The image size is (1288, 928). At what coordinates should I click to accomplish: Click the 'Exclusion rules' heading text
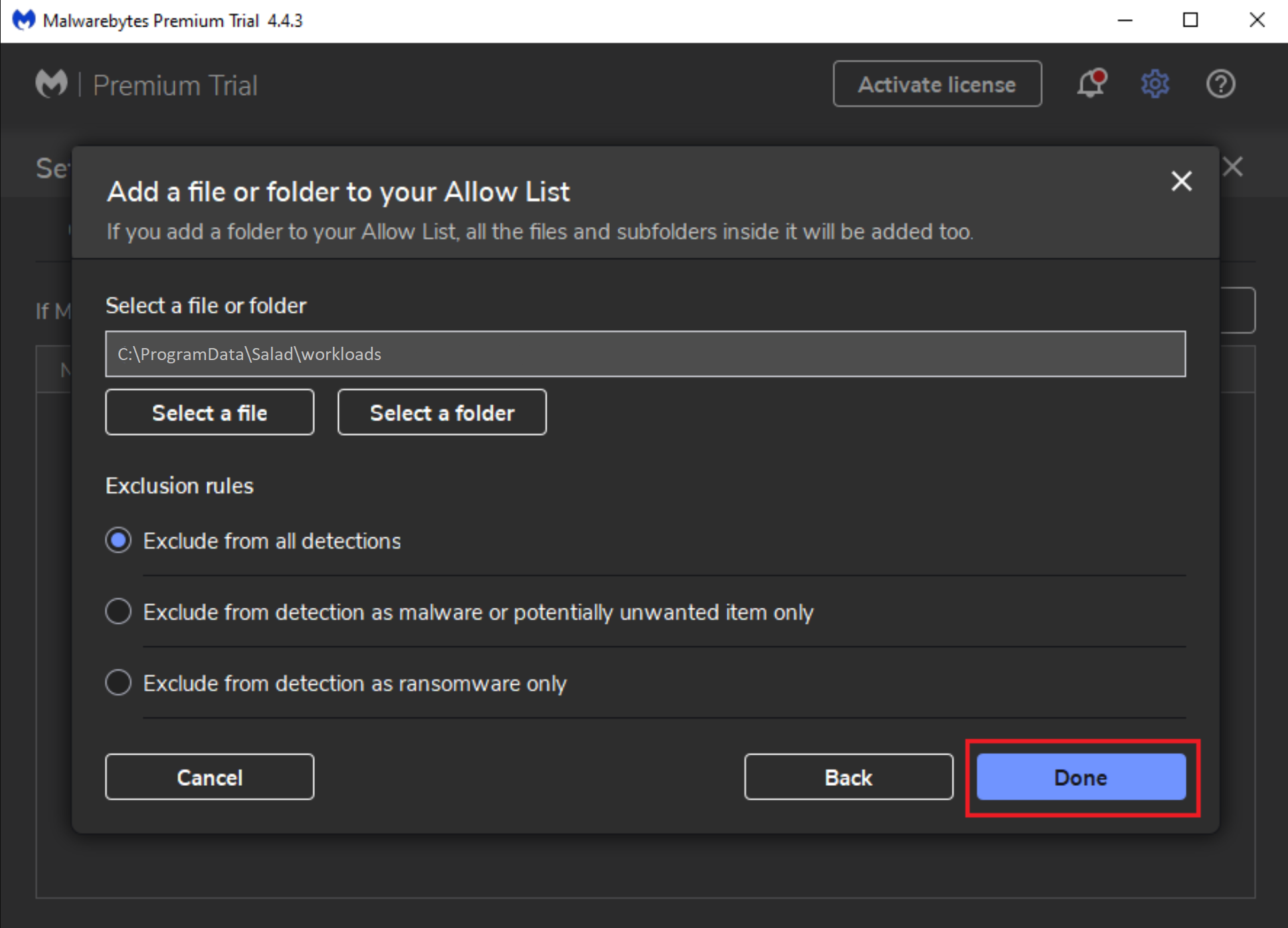pos(179,486)
